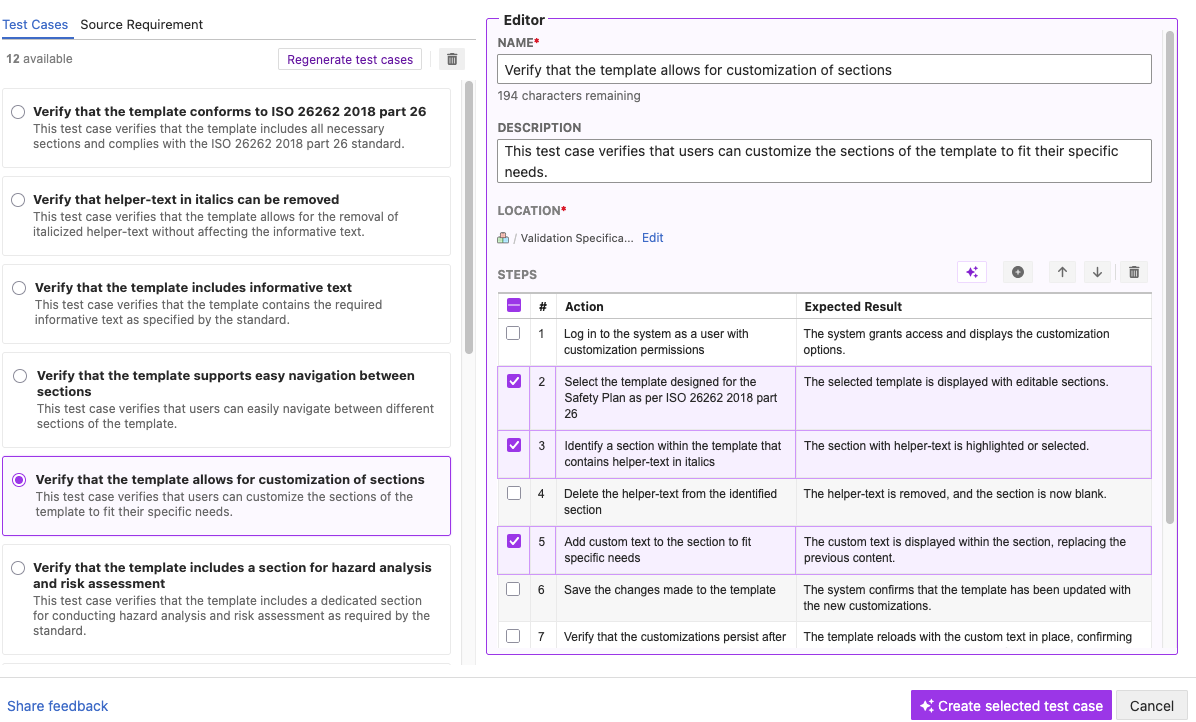Image resolution: width=1196 pixels, height=722 pixels.
Task: Click the test case list scrollbar
Action: (469, 217)
